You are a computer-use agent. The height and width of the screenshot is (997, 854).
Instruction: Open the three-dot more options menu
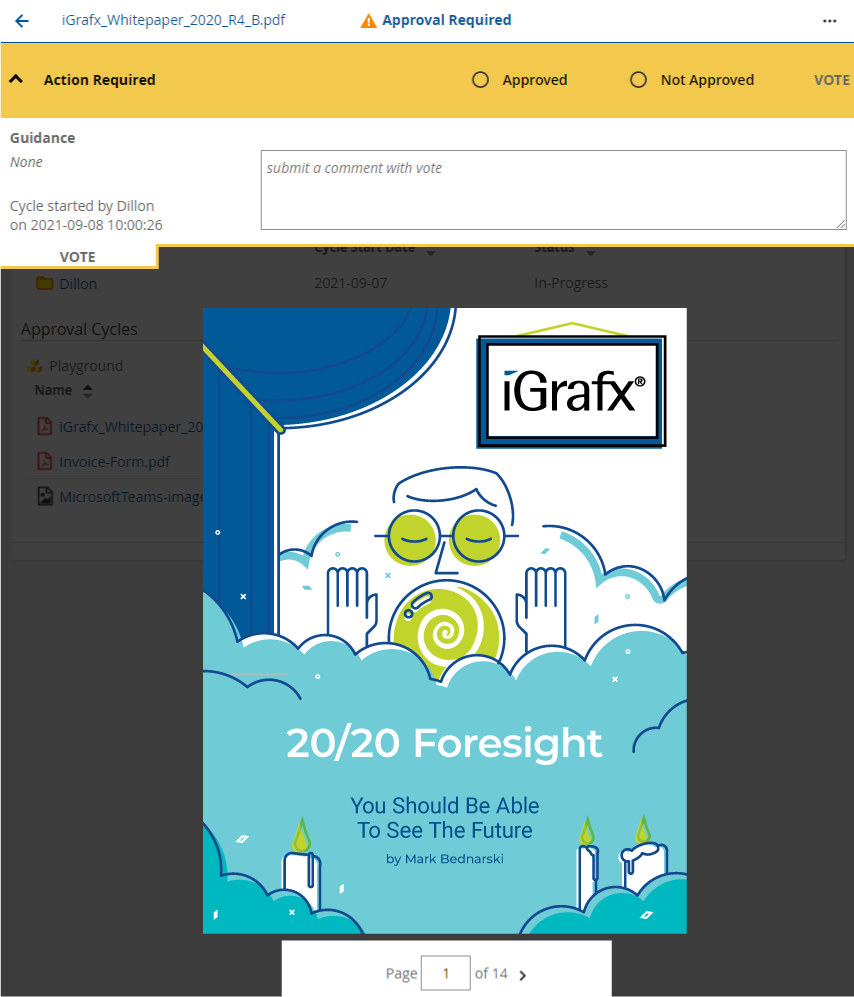(829, 21)
